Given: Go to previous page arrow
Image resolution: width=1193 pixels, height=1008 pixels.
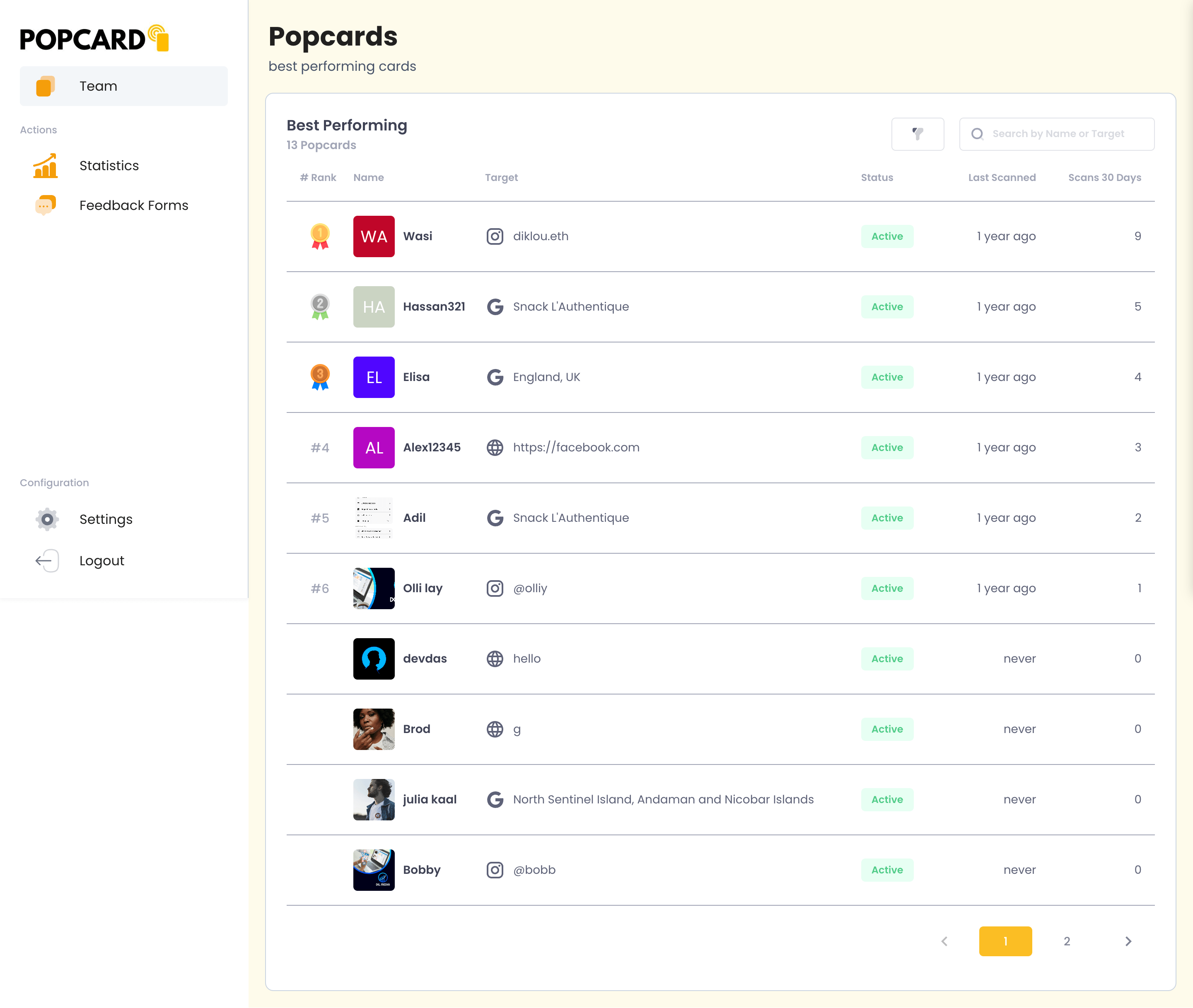Looking at the screenshot, I should click(944, 941).
